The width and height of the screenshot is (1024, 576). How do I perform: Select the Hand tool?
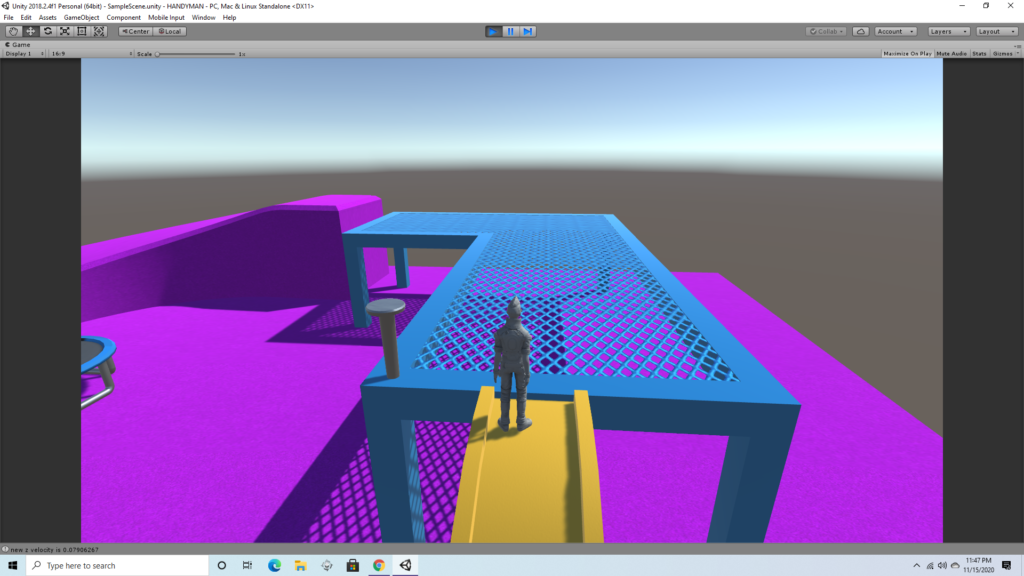point(13,31)
